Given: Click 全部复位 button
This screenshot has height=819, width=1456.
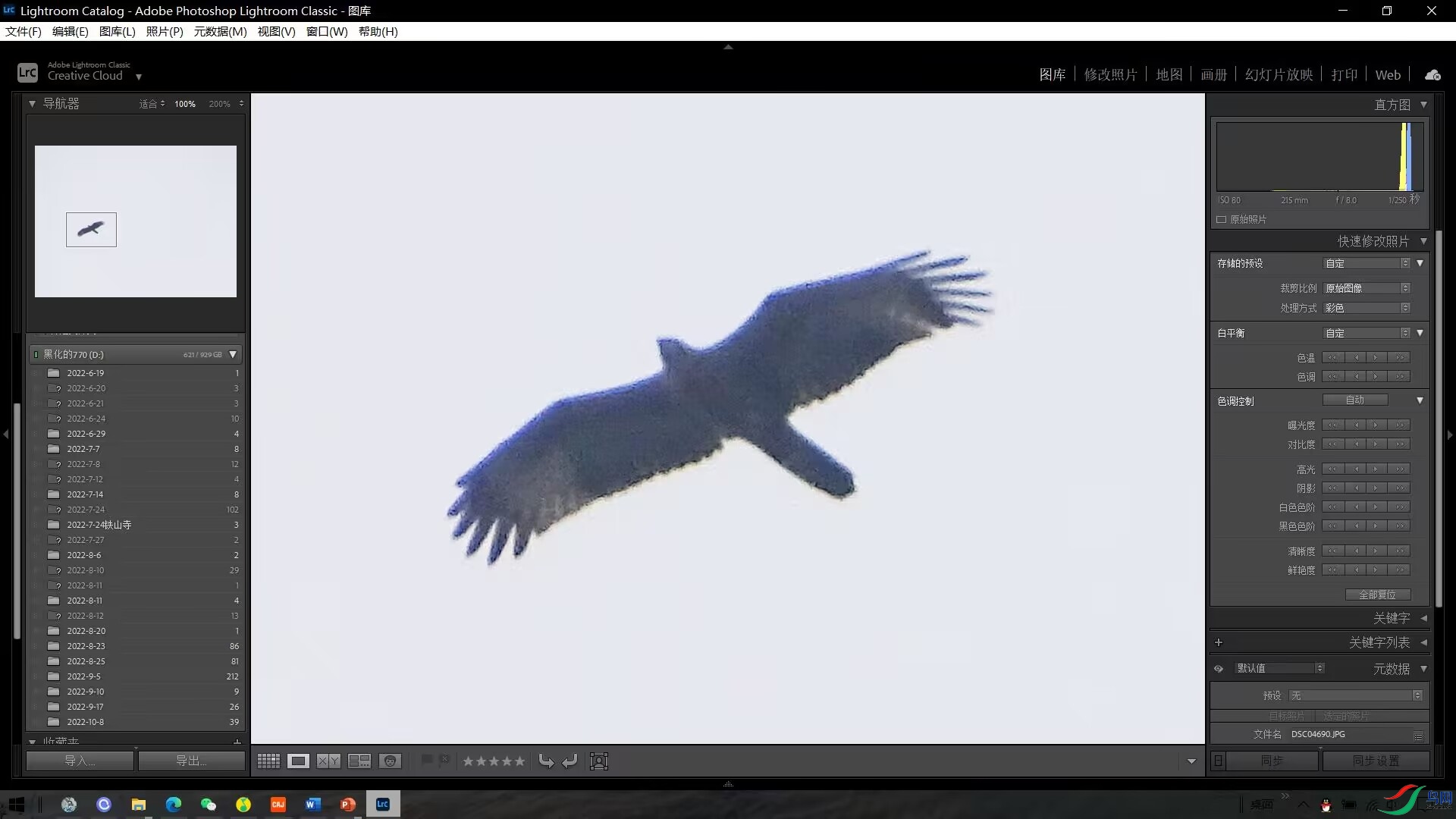Looking at the screenshot, I should (x=1377, y=595).
